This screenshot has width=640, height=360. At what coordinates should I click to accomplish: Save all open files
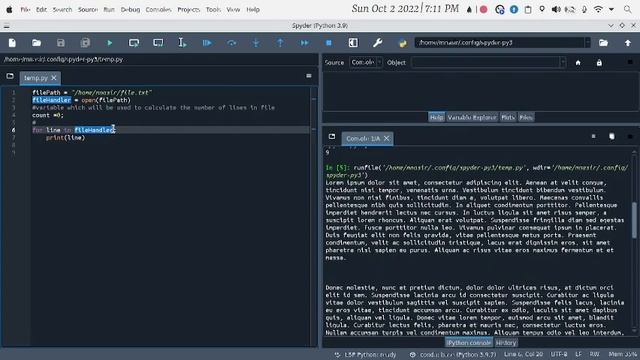[85, 43]
